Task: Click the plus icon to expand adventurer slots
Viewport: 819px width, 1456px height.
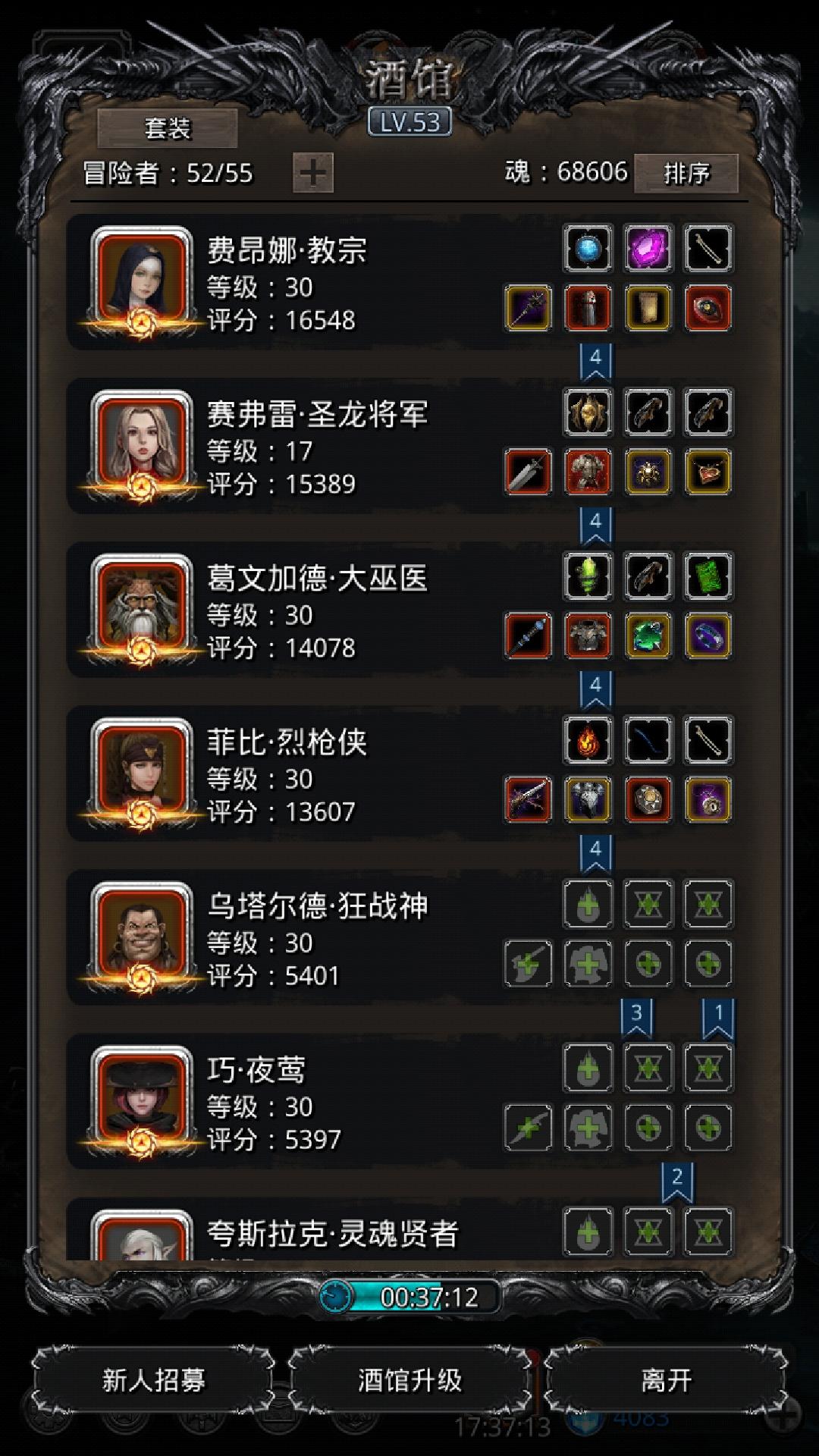Action: (313, 173)
